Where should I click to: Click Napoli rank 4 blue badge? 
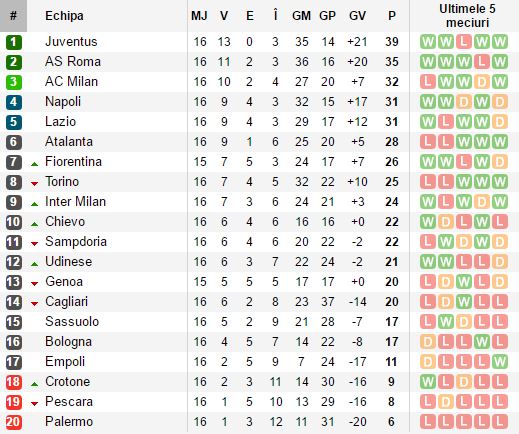coord(14,102)
